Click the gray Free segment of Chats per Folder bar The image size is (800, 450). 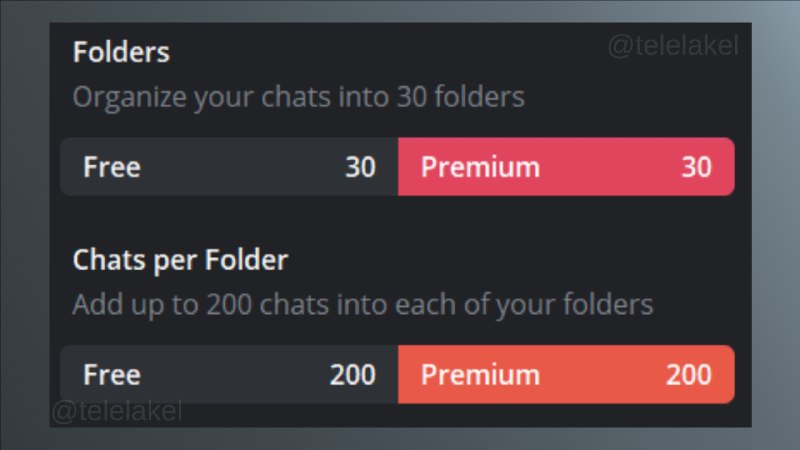coord(229,374)
